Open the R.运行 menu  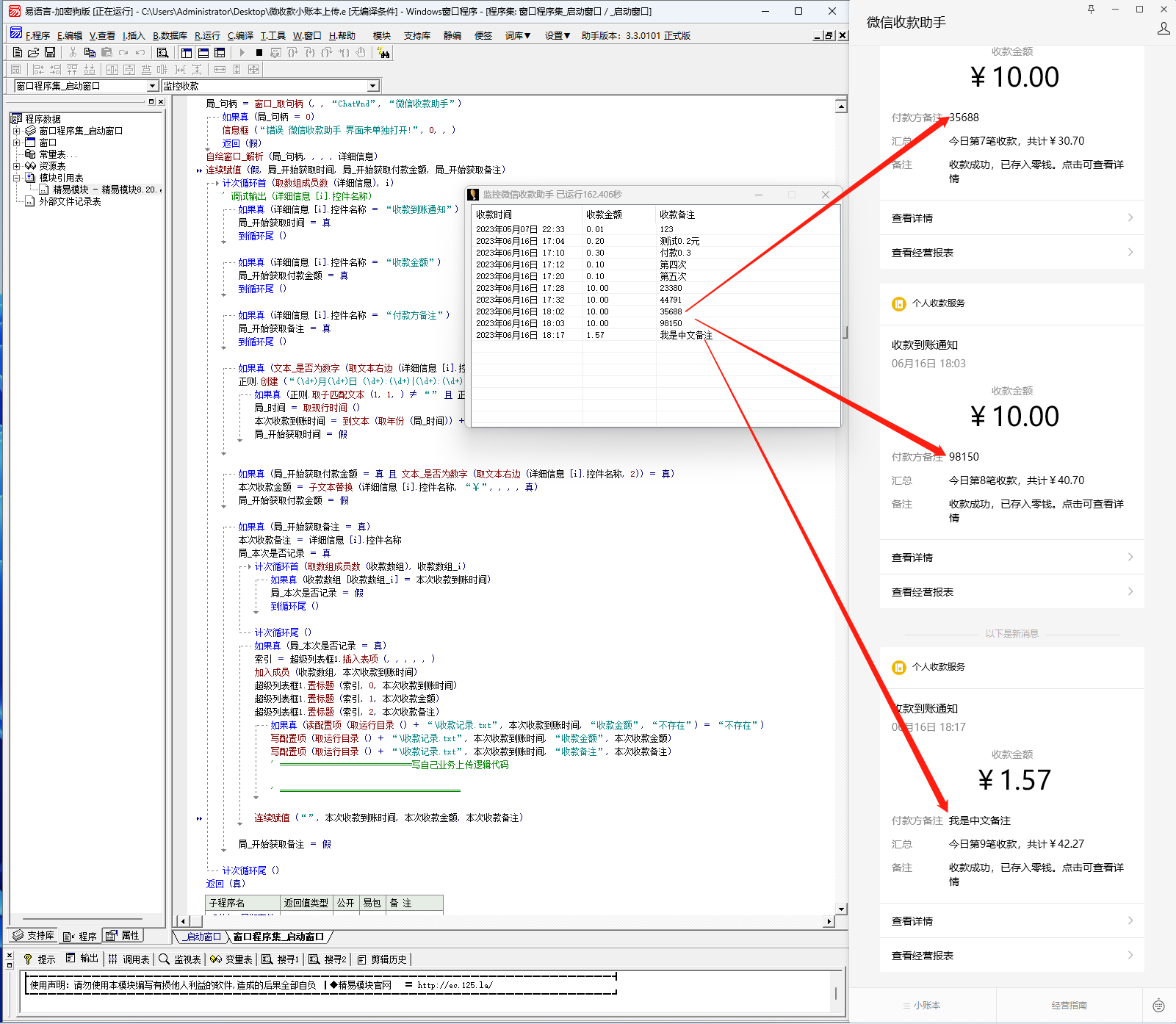[x=207, y=35]
